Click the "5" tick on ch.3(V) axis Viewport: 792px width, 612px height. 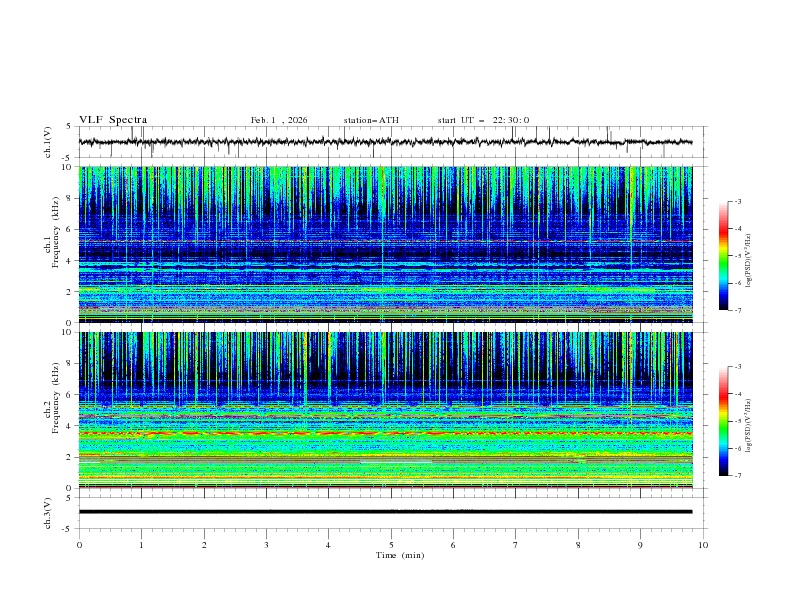pyautogui.click(x=69, y=497)
